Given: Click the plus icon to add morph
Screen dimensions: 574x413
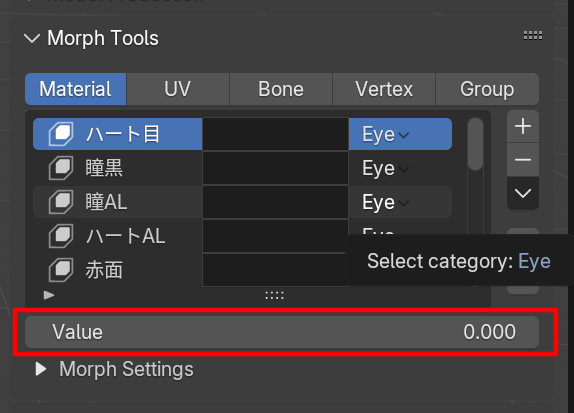Looking at the screenshot, I should (x=523, y=127).
